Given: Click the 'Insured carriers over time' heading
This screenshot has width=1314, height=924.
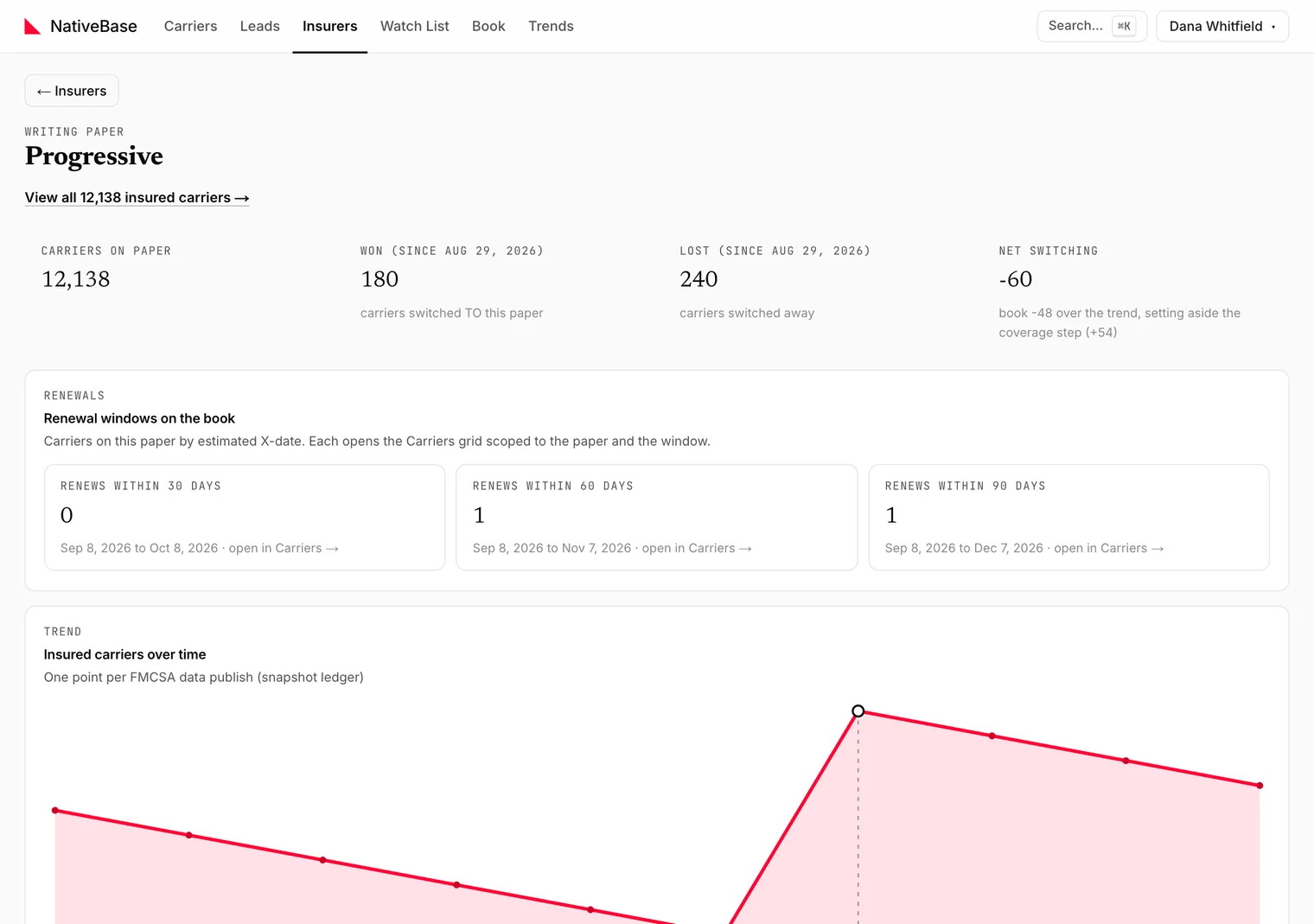Looking at the screenshot, I should [125, 654].
